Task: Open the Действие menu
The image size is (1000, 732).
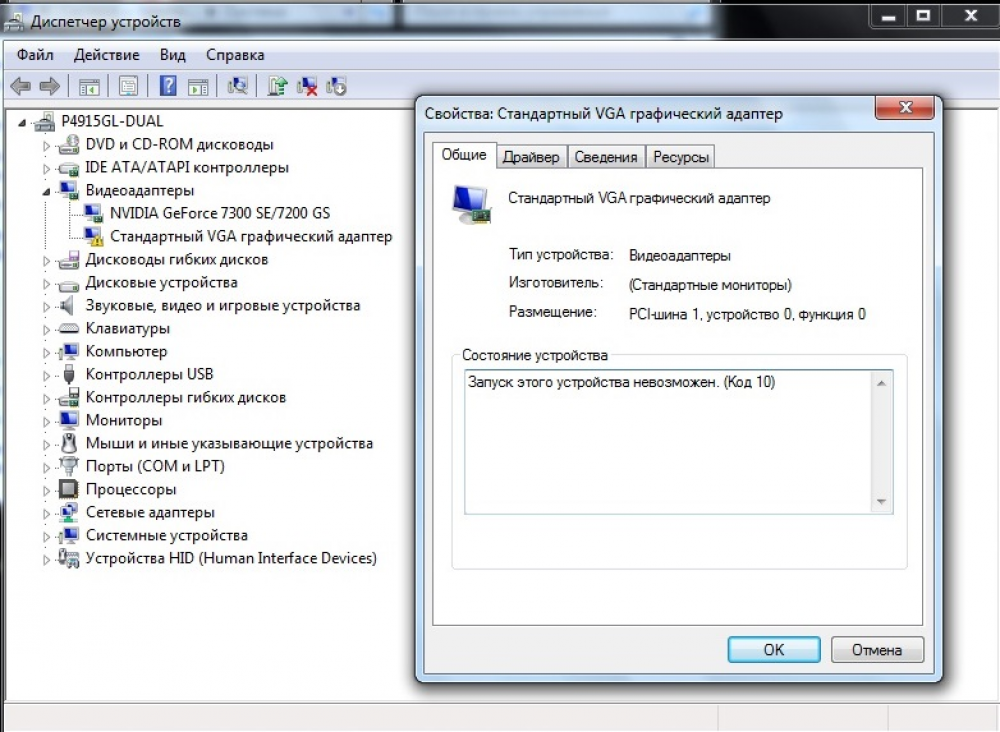Action: pos(106,55)
